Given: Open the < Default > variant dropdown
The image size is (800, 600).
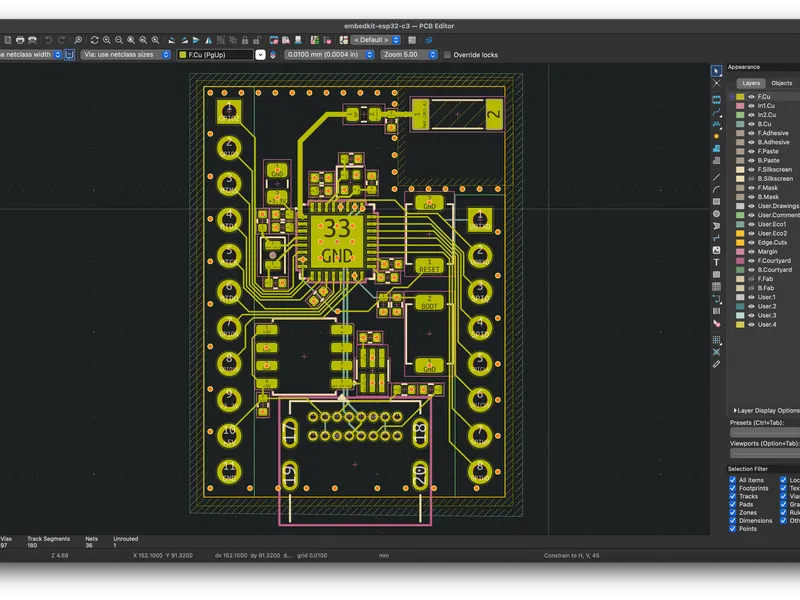Looking at the screenshot, I should pos(376,40).
